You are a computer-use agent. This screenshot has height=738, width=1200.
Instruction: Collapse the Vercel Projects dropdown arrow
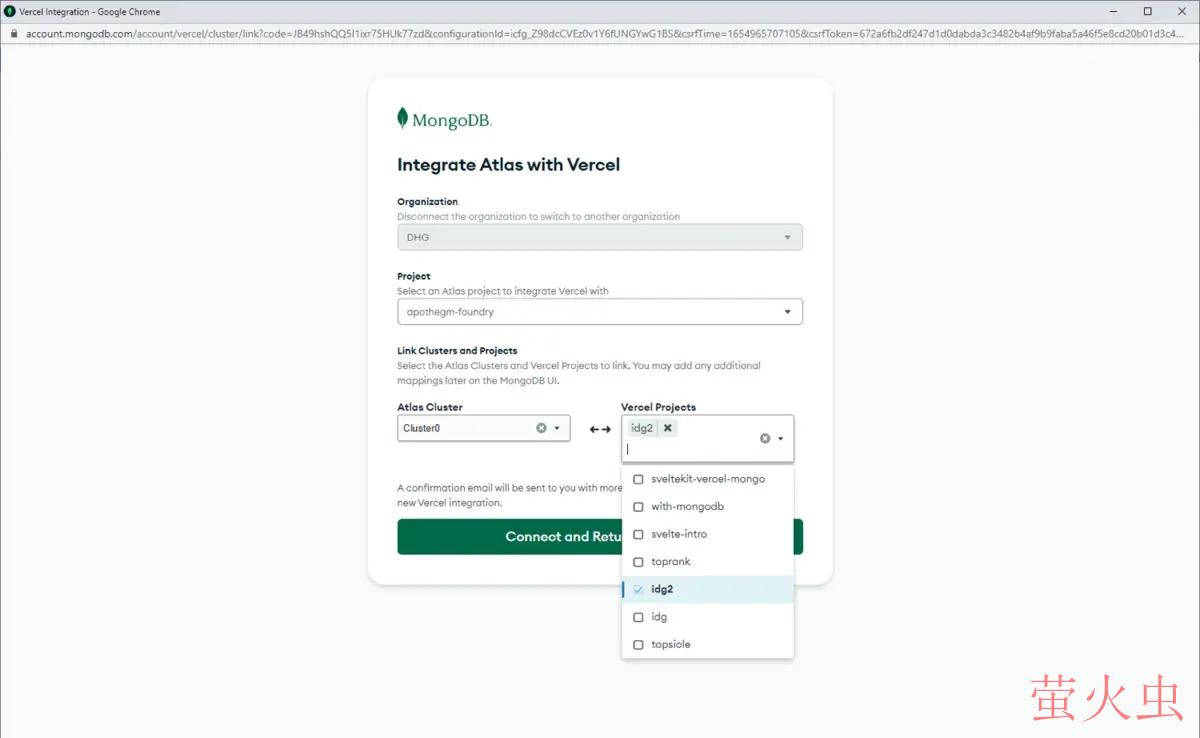coord(780,438)
